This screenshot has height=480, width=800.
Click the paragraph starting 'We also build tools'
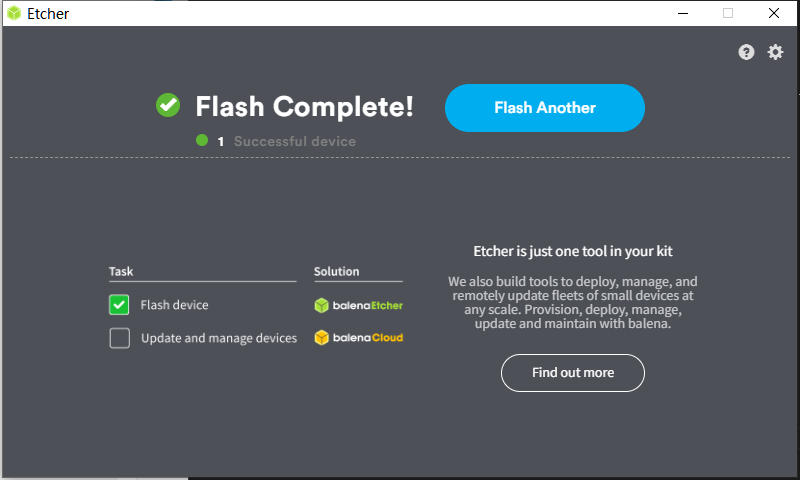coord(572,302)
